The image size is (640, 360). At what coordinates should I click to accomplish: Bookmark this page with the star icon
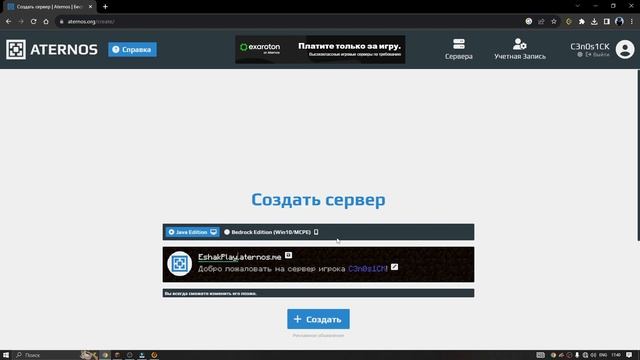point(554,21)
